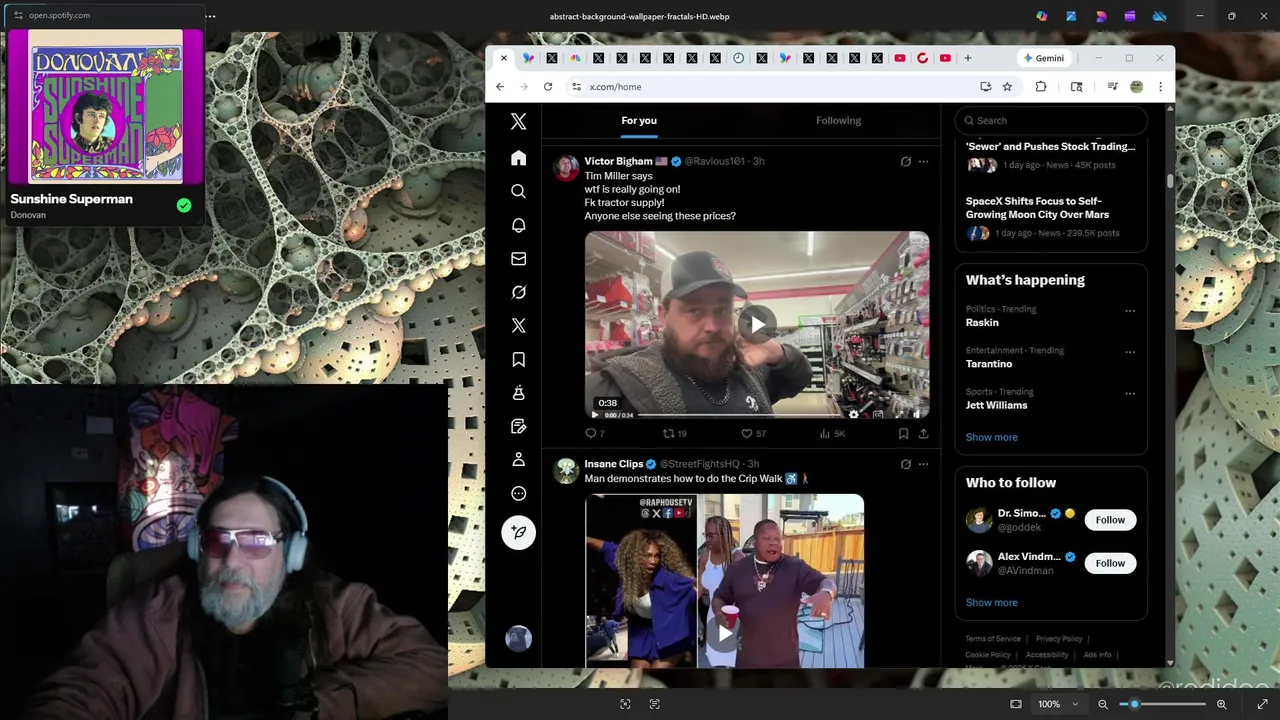
Task: Open Bookmarks icon in X sidebar
Action: tap(518, 359)
